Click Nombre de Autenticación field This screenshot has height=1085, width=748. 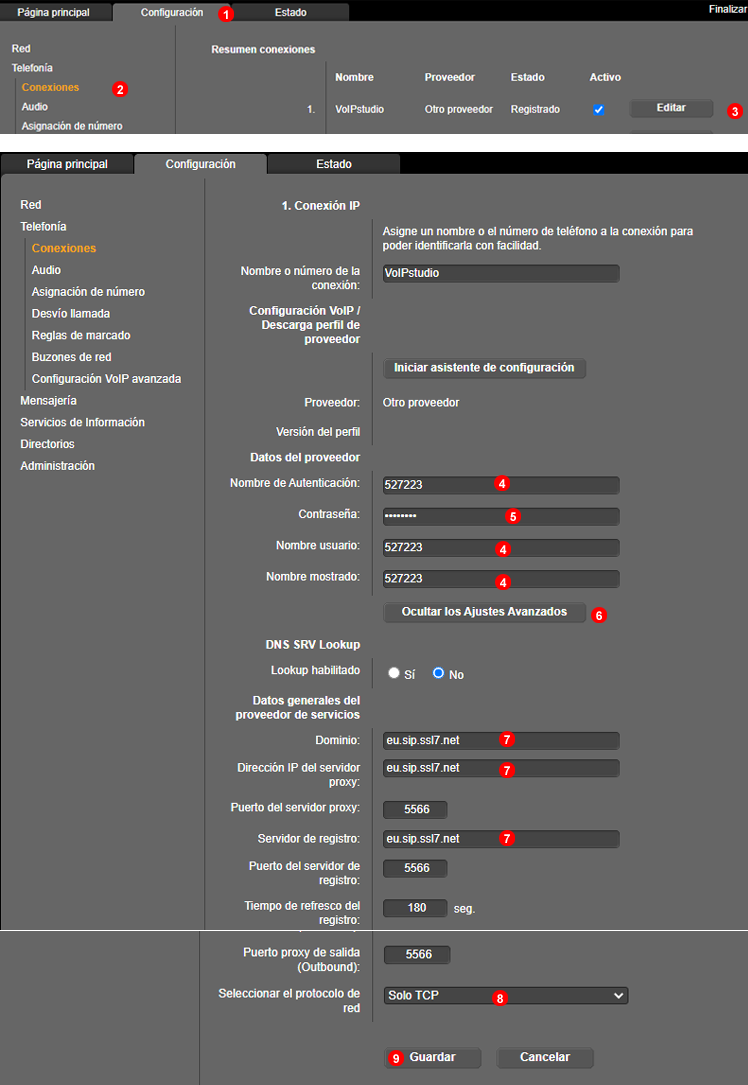pos(501,484)
